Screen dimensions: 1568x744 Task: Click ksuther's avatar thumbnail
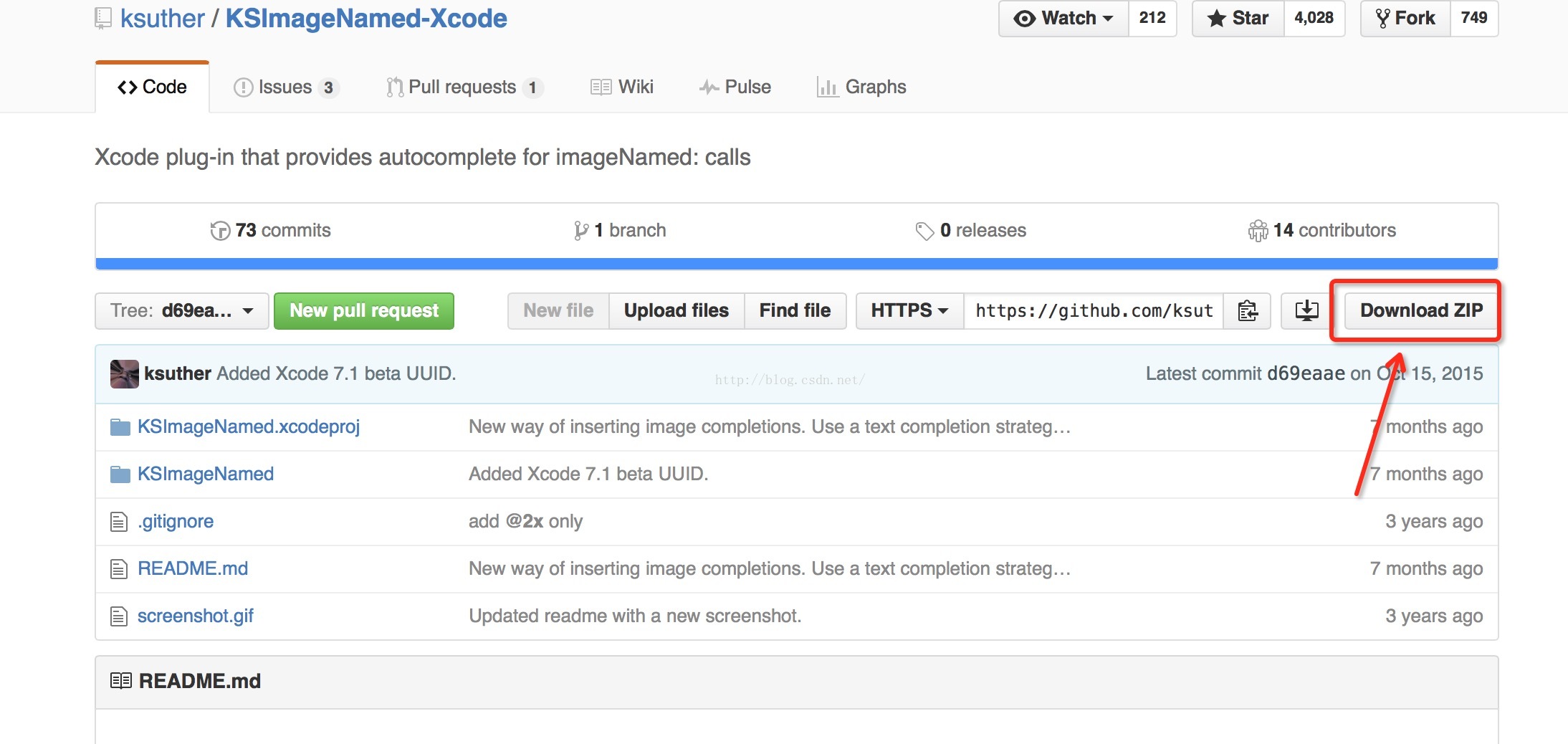124,374
